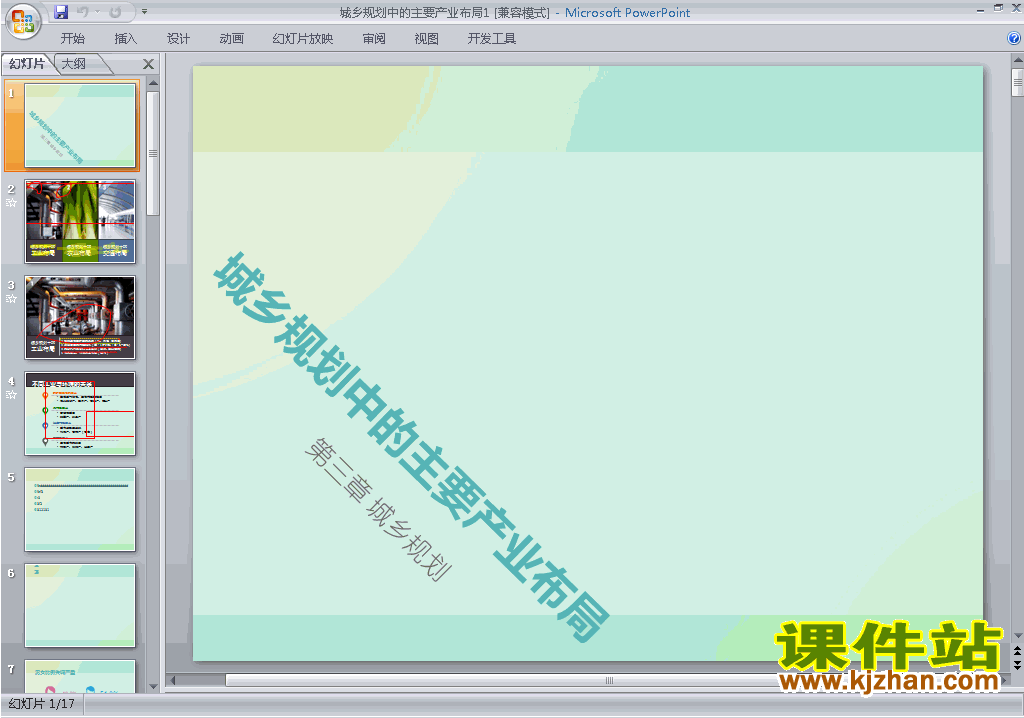Restore down the PowerPoint window

(998, 8)
